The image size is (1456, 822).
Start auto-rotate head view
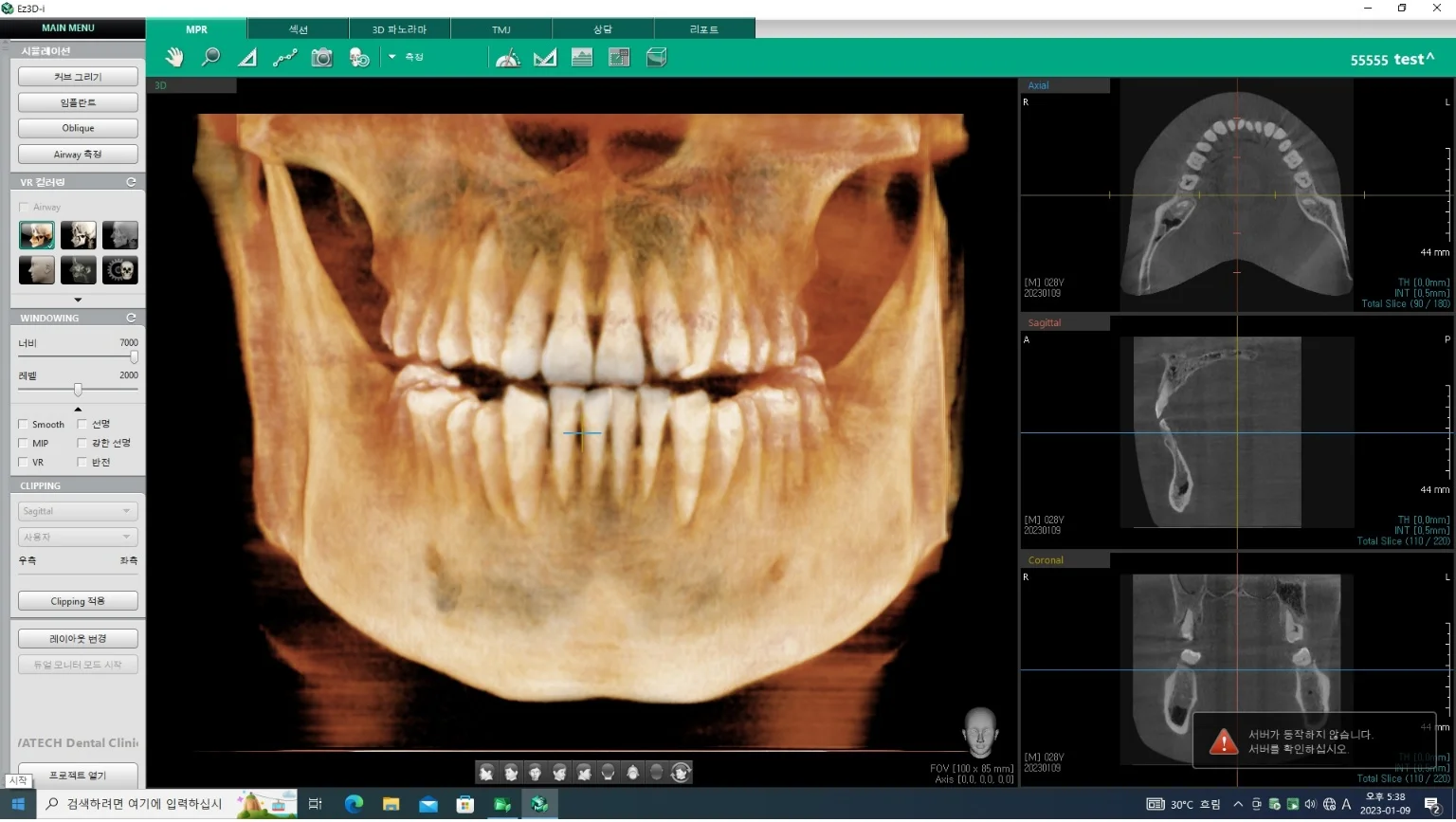[681, 773]
